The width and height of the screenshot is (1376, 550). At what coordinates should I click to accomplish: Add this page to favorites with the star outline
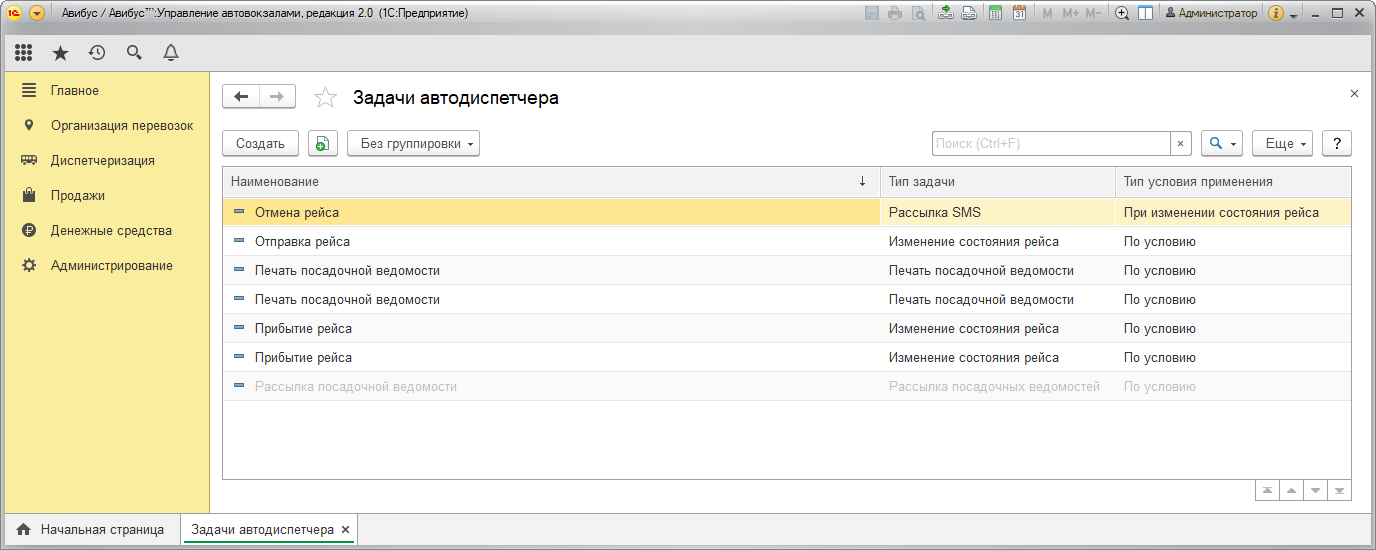[x=325, y=97]
